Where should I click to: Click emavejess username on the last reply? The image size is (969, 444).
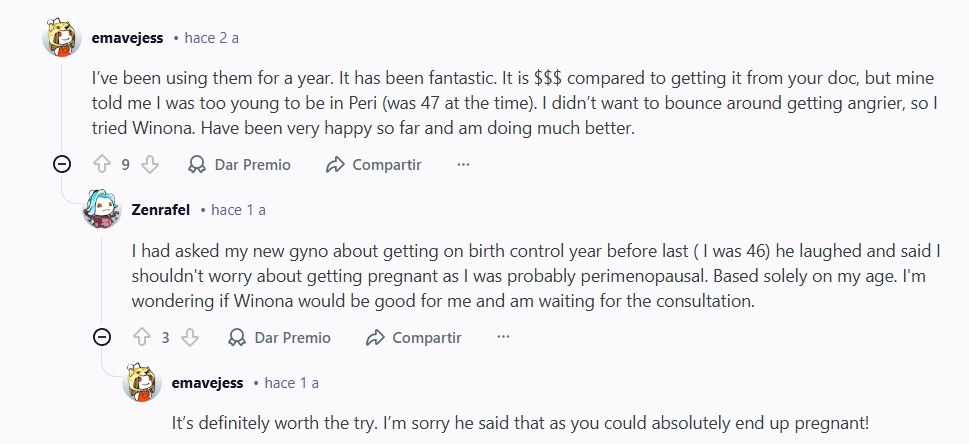(208, 382)
